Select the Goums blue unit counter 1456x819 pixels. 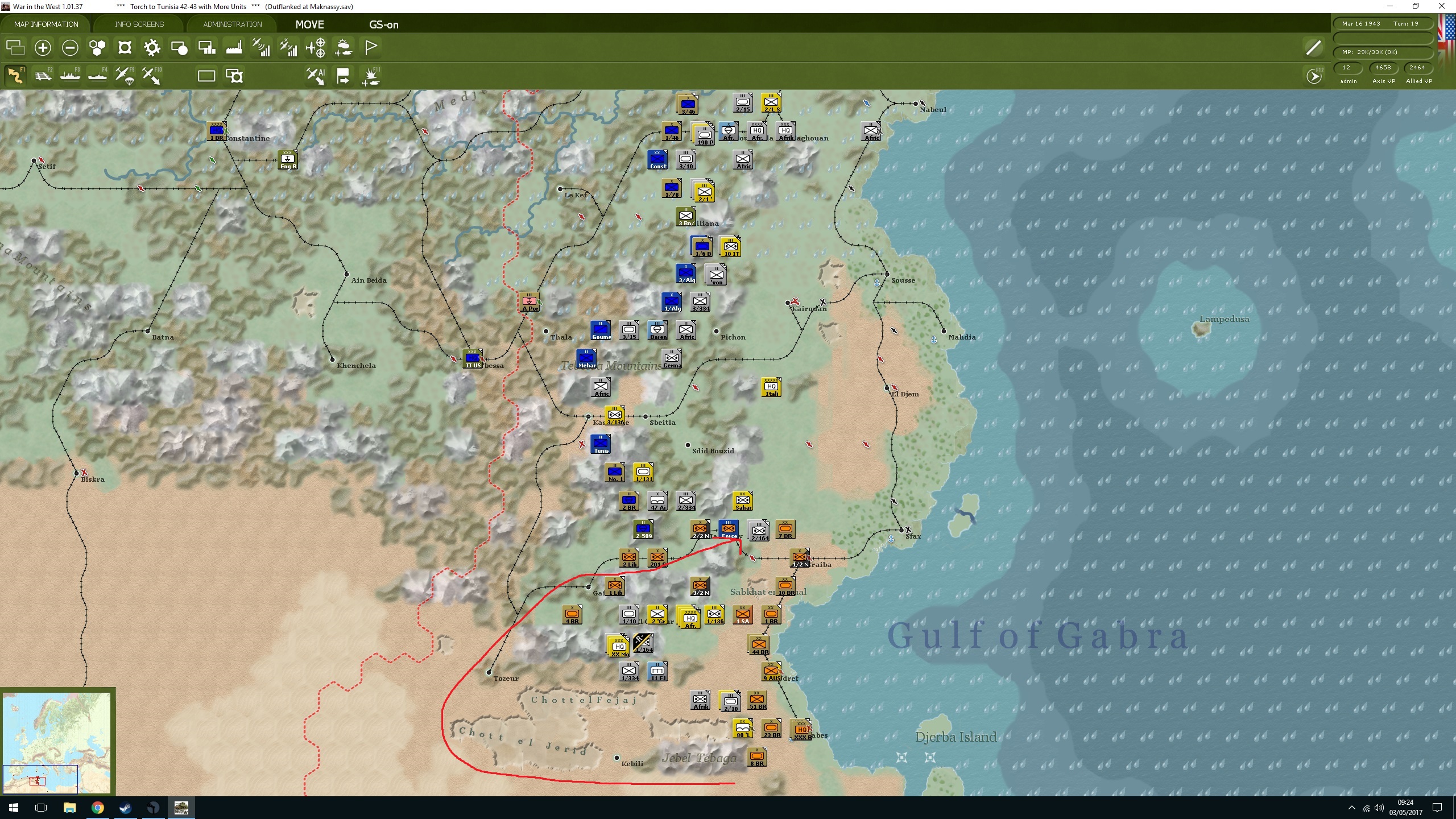(x=601, y=330)
